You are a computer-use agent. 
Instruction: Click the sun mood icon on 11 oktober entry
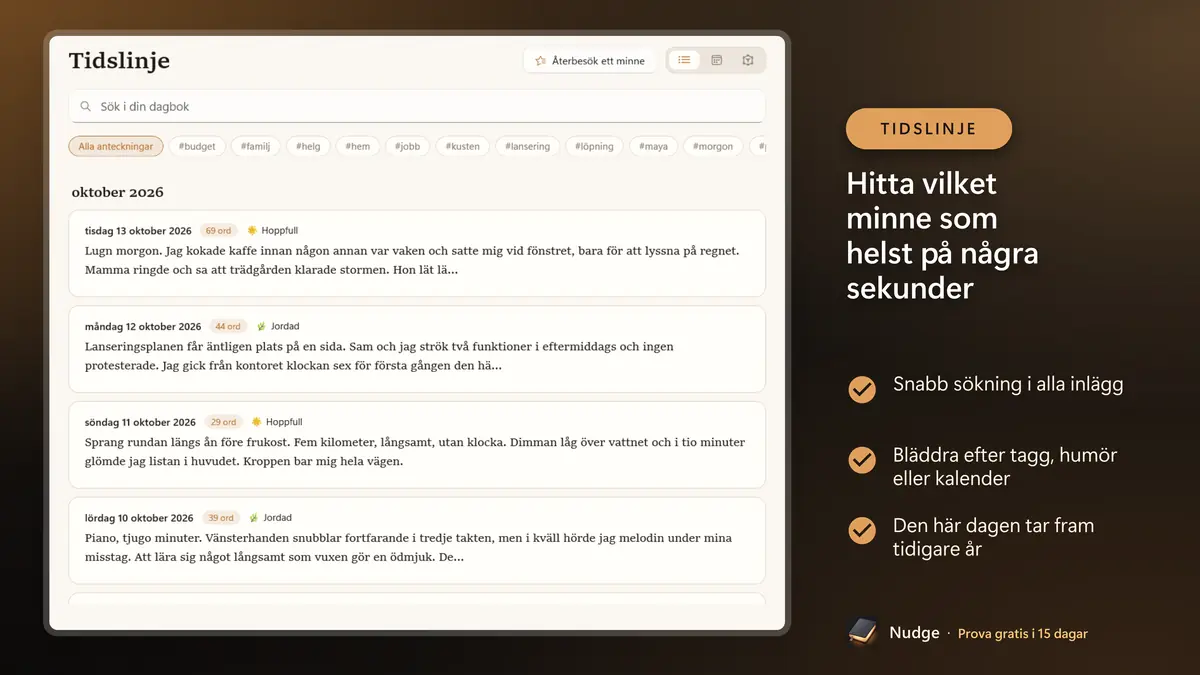tap(257, 422)
